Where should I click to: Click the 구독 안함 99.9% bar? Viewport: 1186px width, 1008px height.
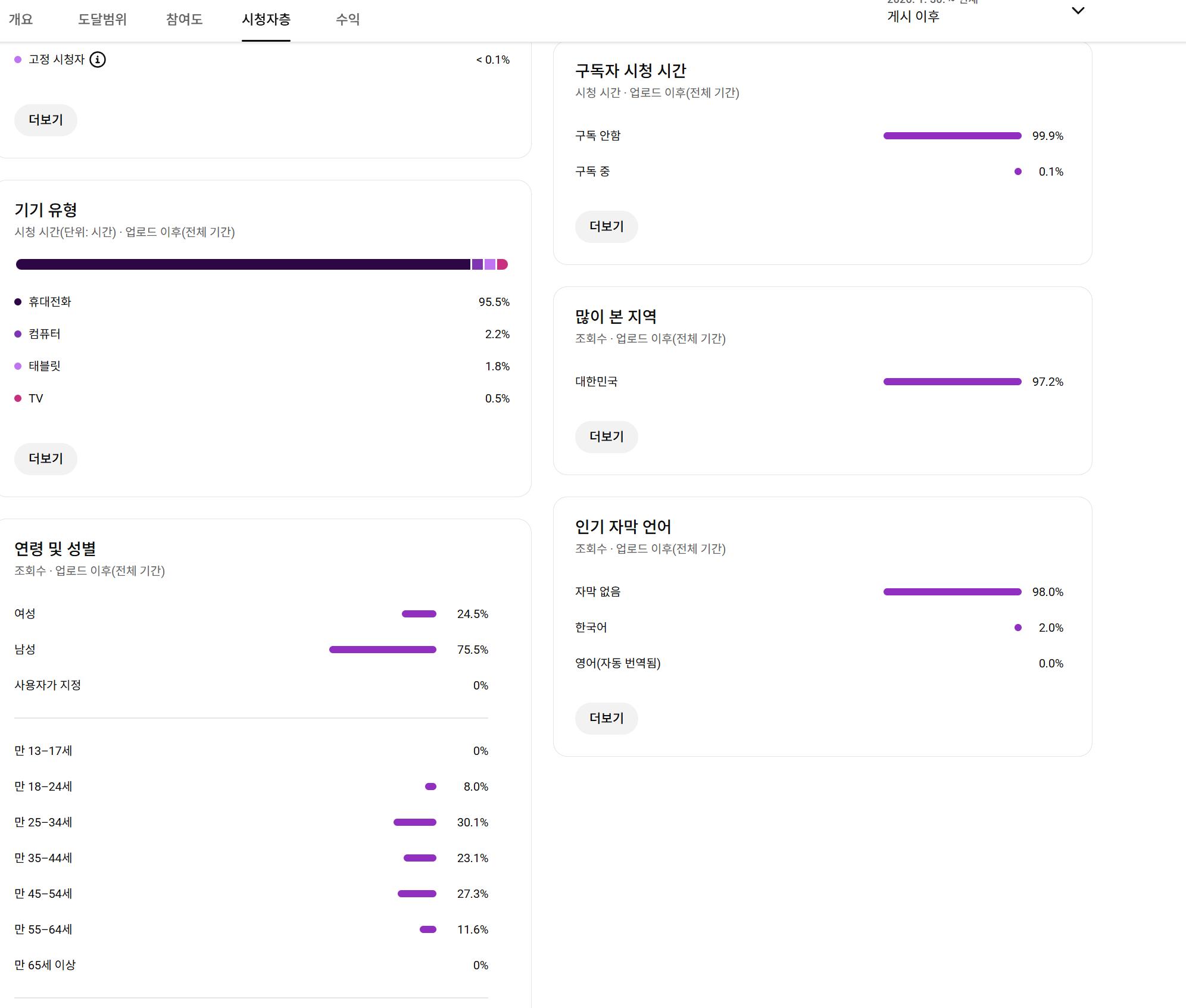952,136
